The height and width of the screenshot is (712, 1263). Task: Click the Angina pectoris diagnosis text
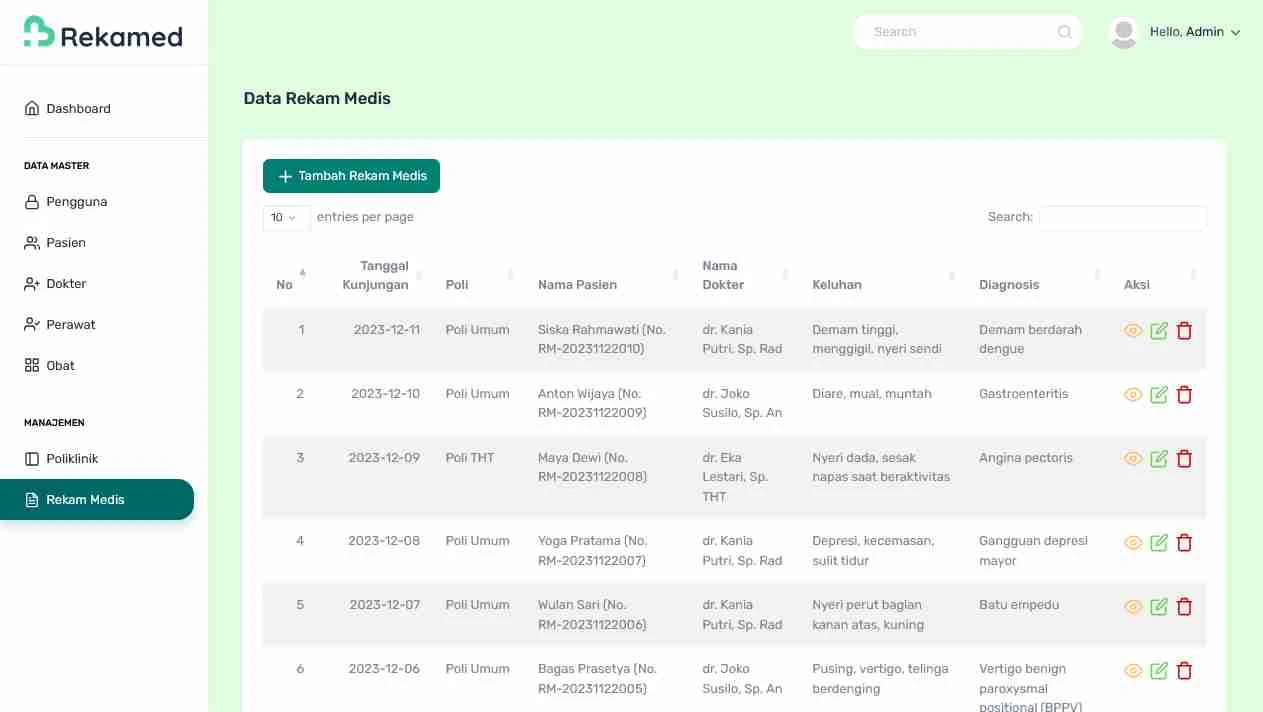coord(1026,457)
